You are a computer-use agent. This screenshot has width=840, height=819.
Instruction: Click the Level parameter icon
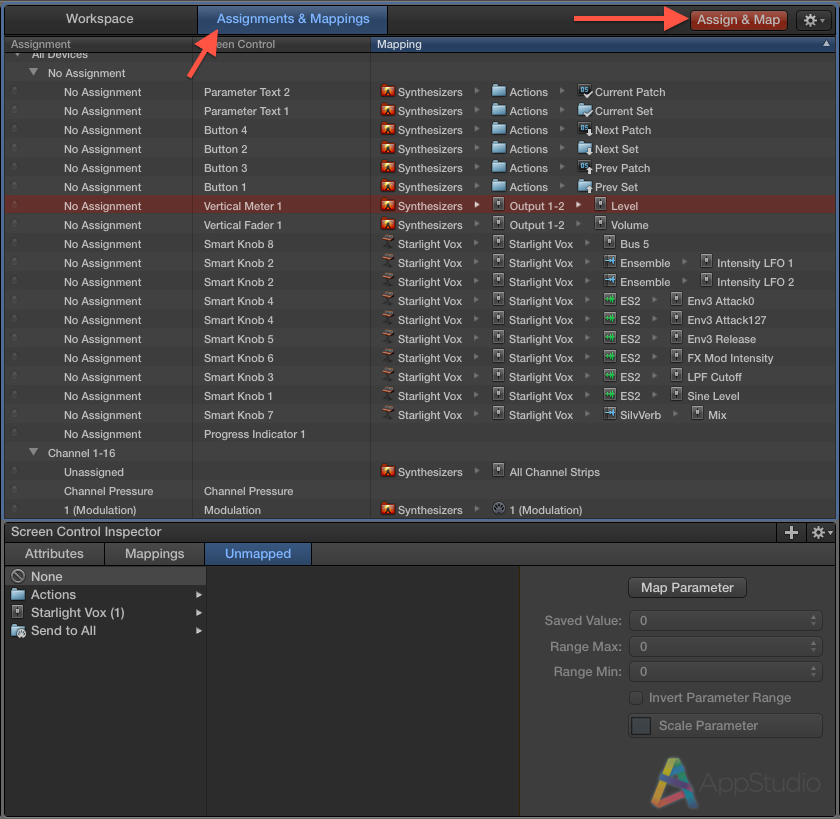point(601,205)
